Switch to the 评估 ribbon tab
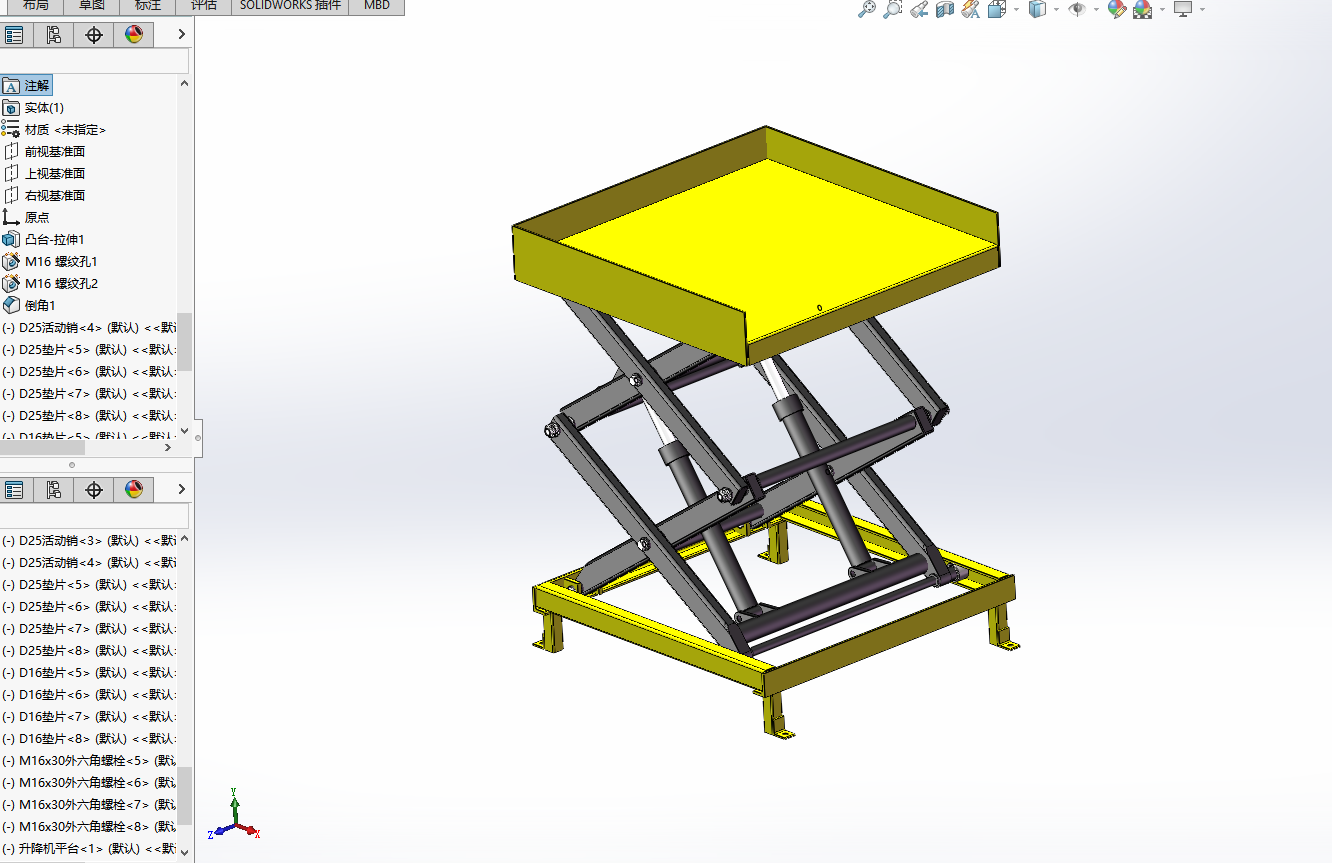The height and width of the screenshot is (863, 1332). click(x=204, y=5)
